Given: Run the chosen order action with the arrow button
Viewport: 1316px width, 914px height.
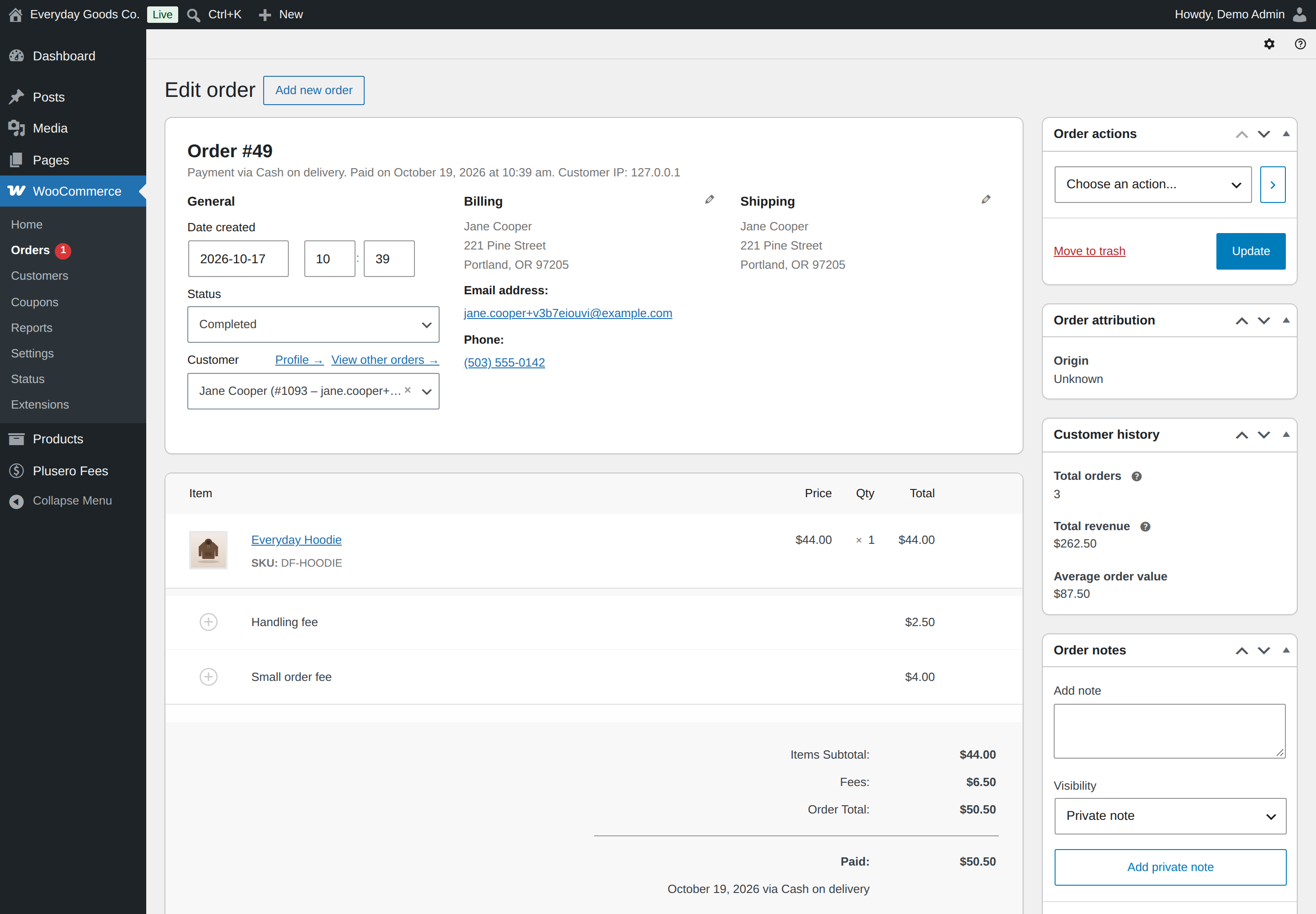Looking at the screenshot, I should tap(1273, 185).
